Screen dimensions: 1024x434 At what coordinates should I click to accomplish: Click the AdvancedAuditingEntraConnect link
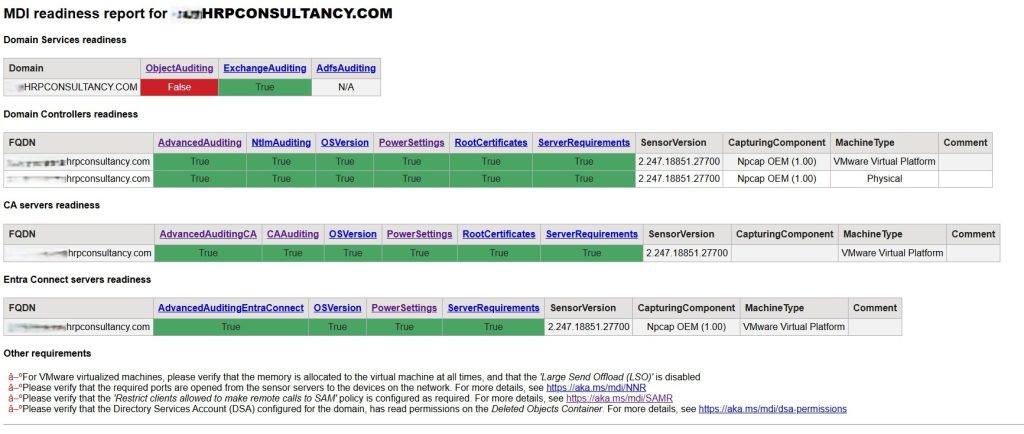click(231, 307)
